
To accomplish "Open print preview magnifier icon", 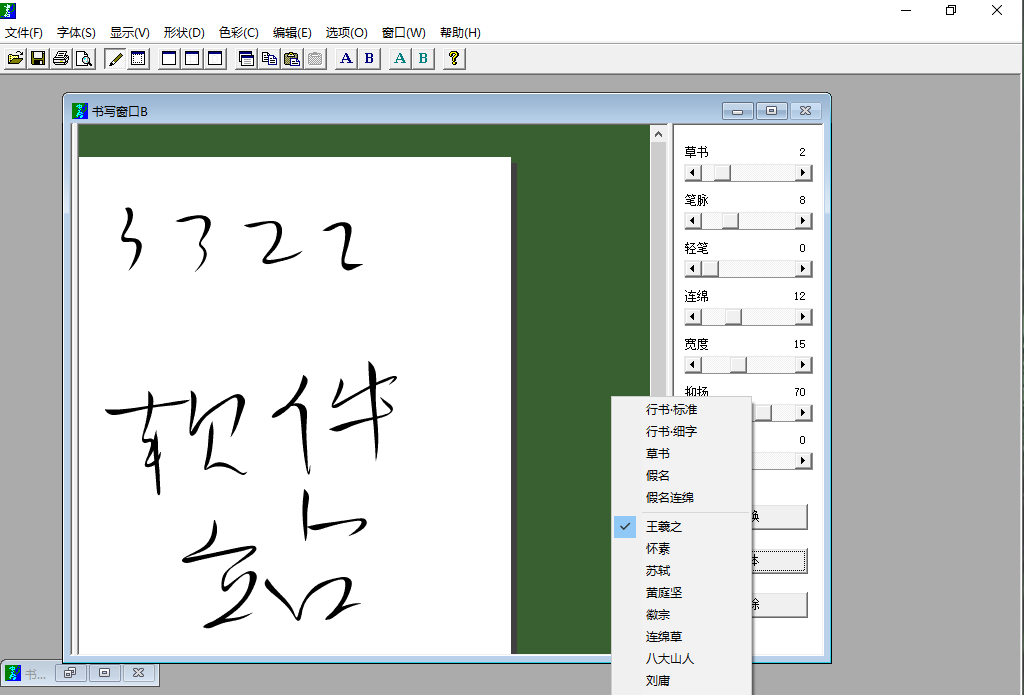I will point(84,59).
